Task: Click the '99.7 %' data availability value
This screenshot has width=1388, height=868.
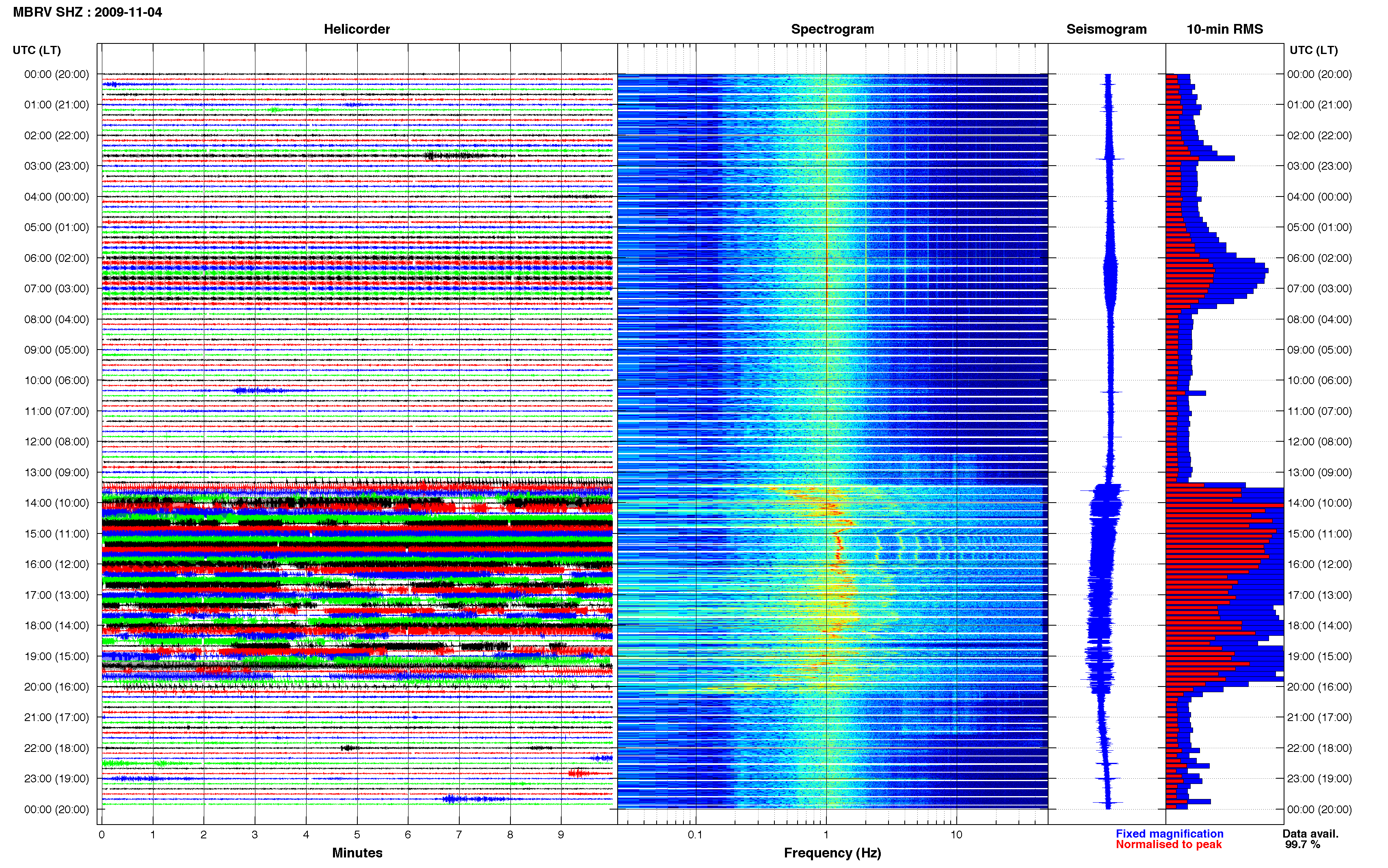Action: [1302, 844]
